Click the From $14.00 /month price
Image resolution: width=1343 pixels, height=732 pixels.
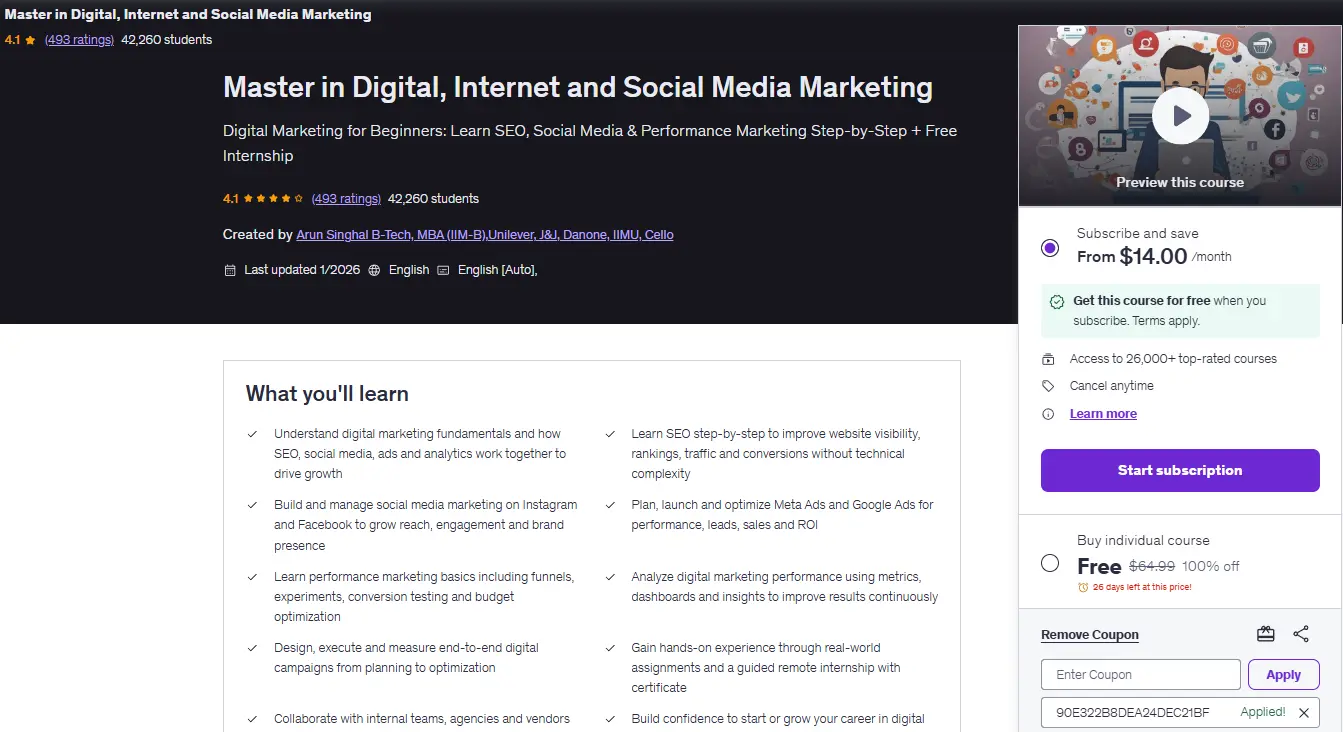tap(1154, 256)
